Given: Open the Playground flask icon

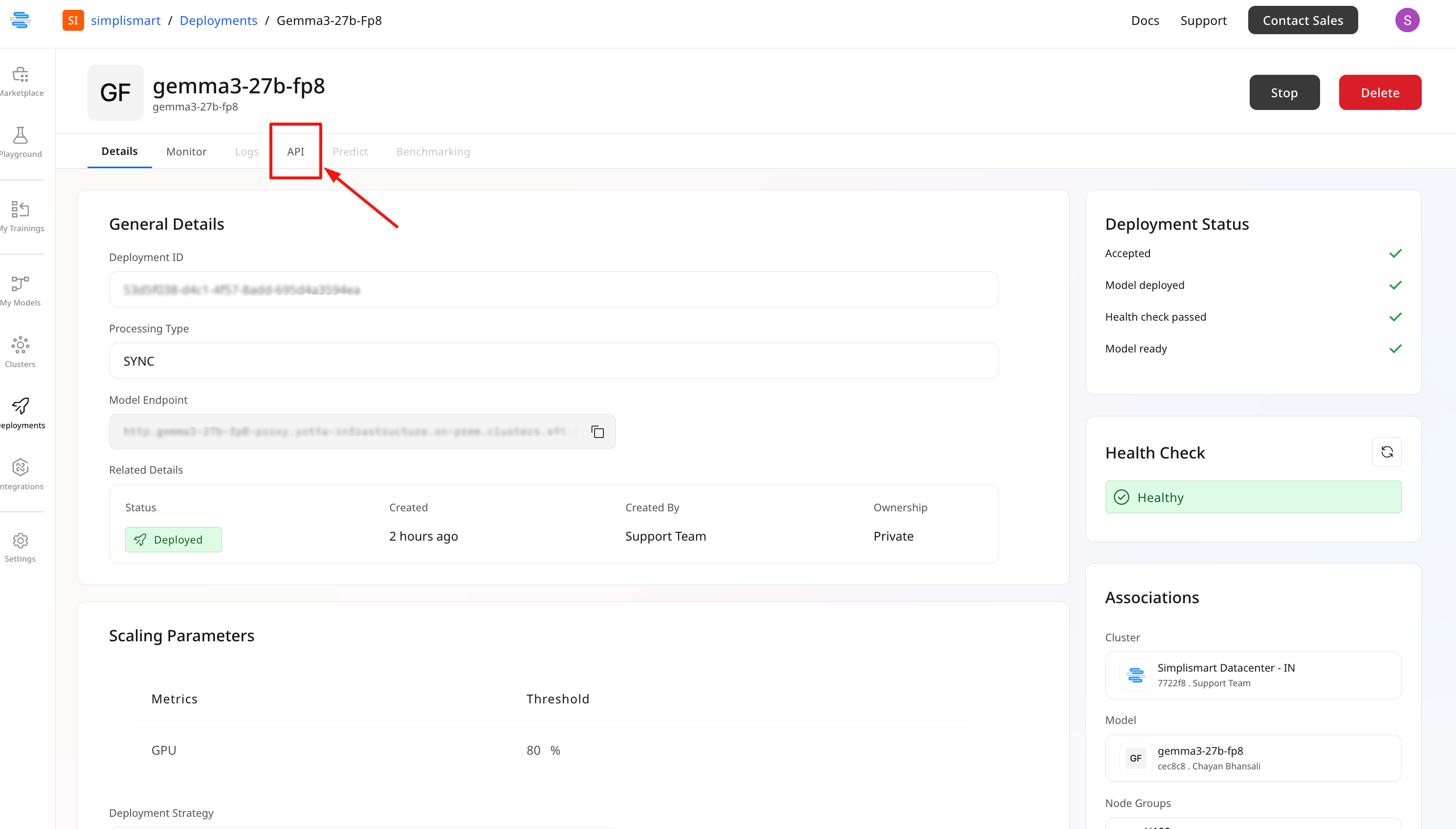Looking at the screenshot, I should tap(21, 136).
